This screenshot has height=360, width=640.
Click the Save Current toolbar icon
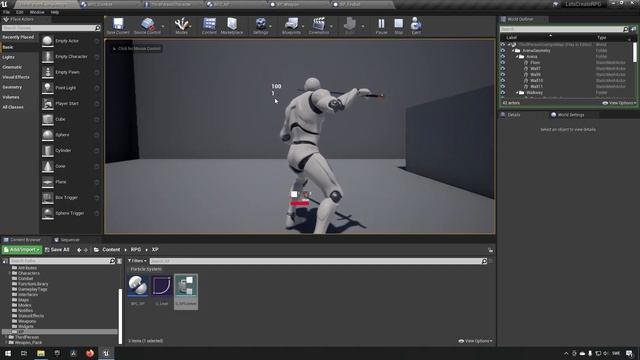(118, 24)
